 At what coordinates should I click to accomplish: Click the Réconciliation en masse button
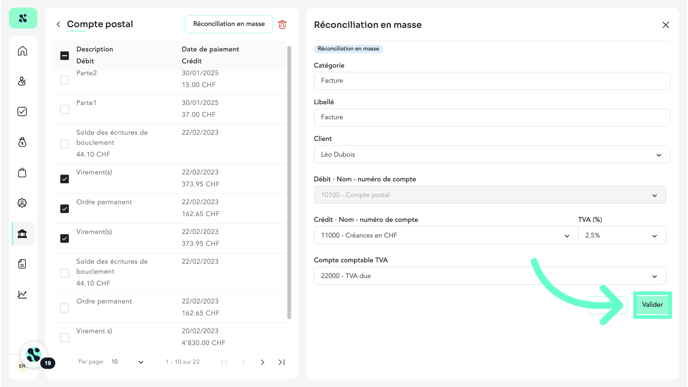(229, 24)
